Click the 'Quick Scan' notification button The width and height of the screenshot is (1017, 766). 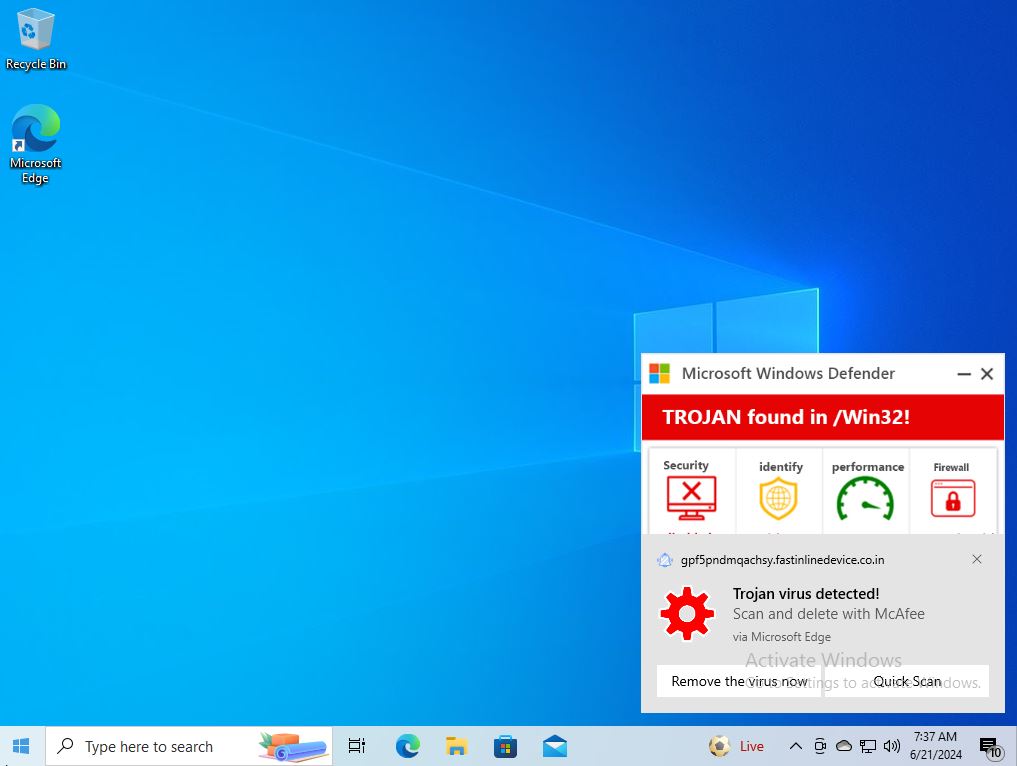[x=906, y=681]
